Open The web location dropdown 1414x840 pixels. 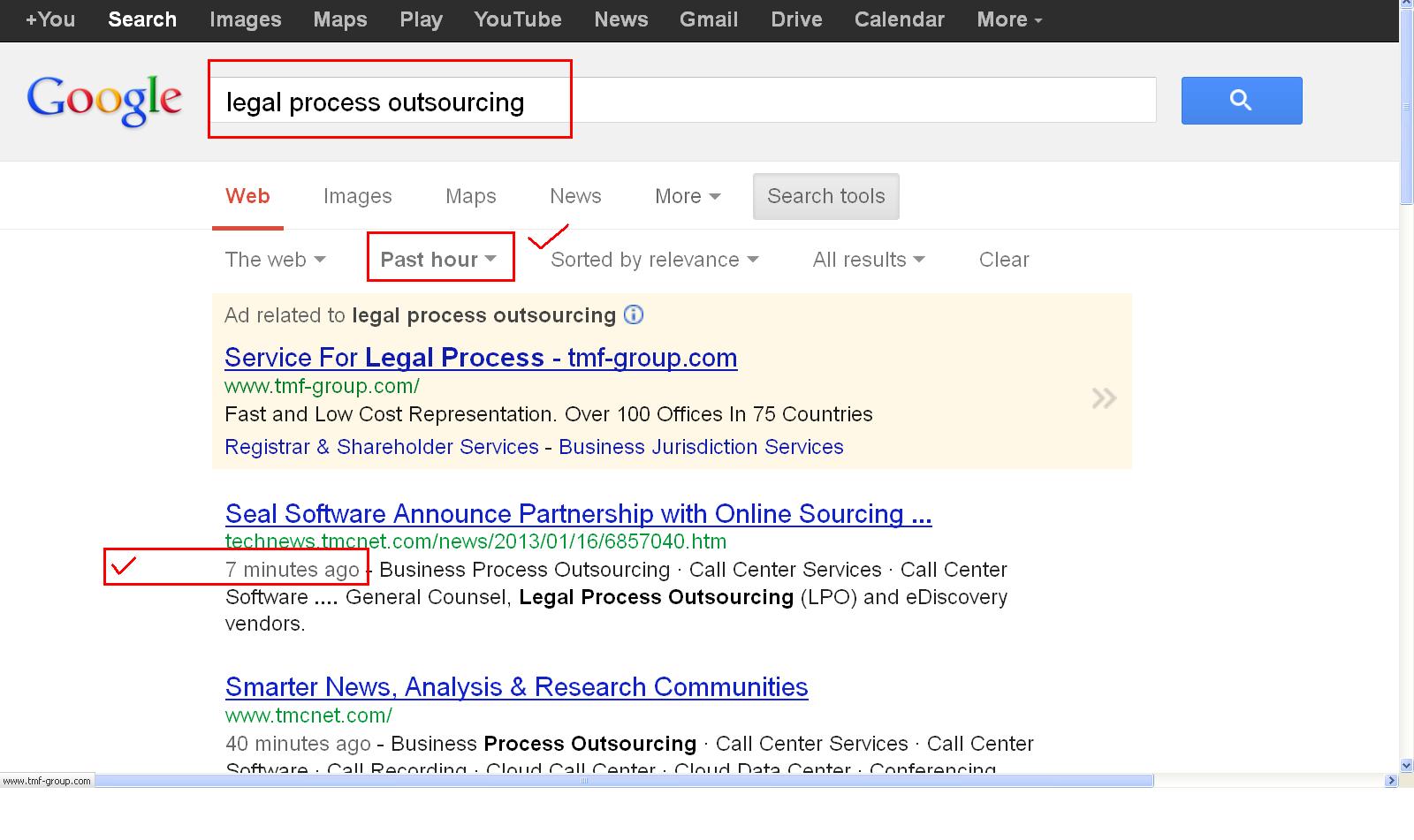coord(275,260)
